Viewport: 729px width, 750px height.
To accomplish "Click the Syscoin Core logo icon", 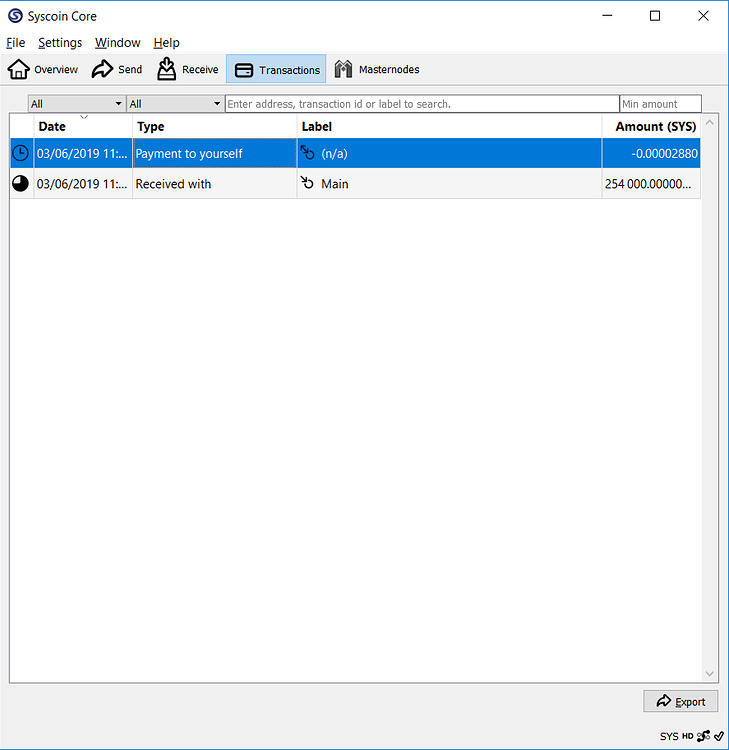I will [x=15, y=16].
